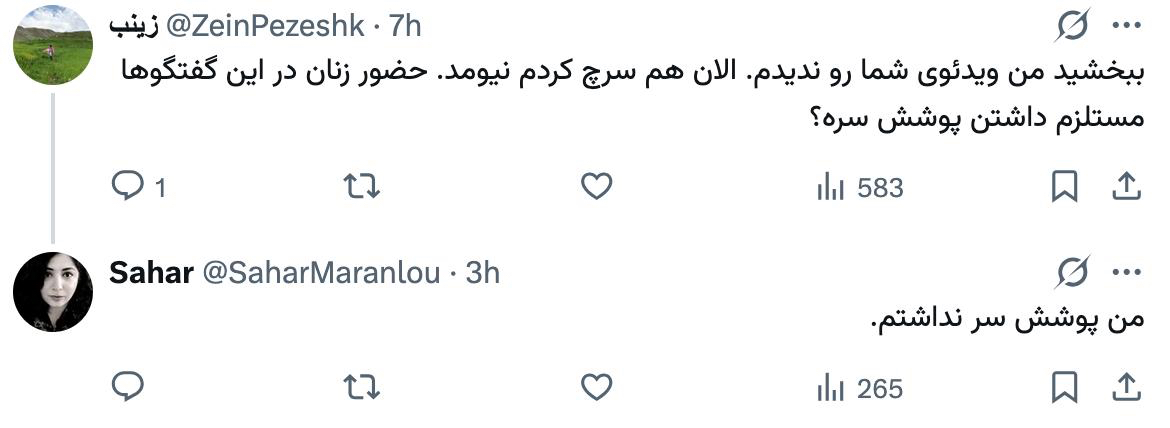
Task: Click ZeinPezeshk's landscape profile picture
Action: 53,45
